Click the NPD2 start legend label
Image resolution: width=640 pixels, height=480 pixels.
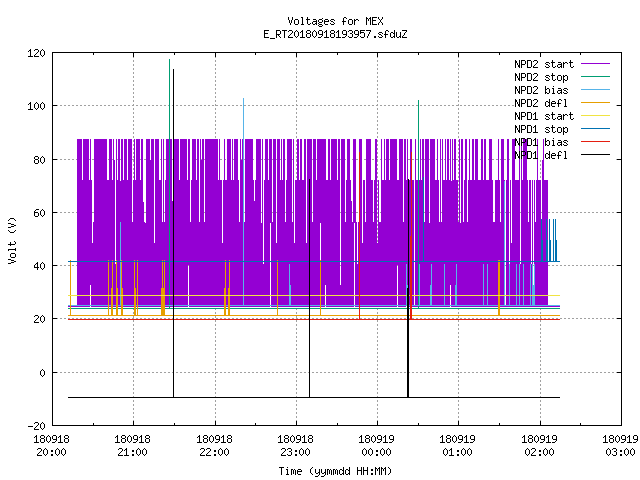click(544, 64)
